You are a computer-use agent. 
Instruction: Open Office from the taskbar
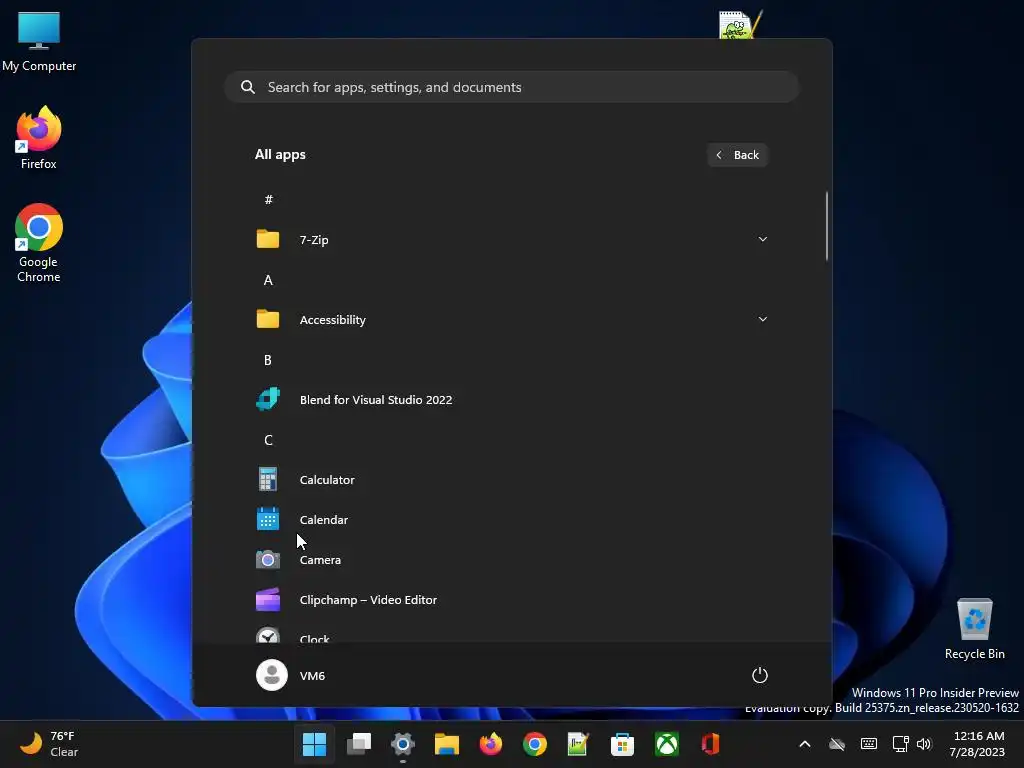(x=711, y=744)
